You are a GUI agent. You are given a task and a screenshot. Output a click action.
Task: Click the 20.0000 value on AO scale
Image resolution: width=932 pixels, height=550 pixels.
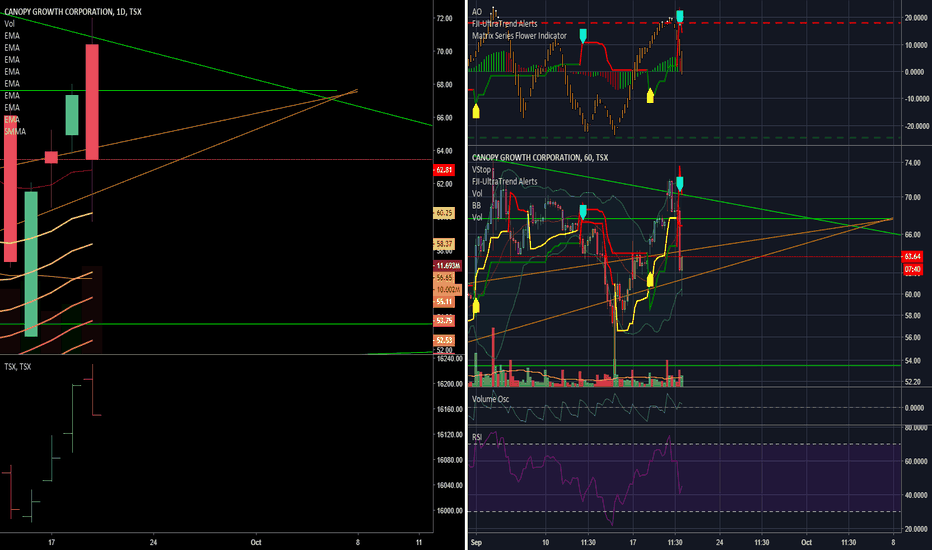[916, 18]
